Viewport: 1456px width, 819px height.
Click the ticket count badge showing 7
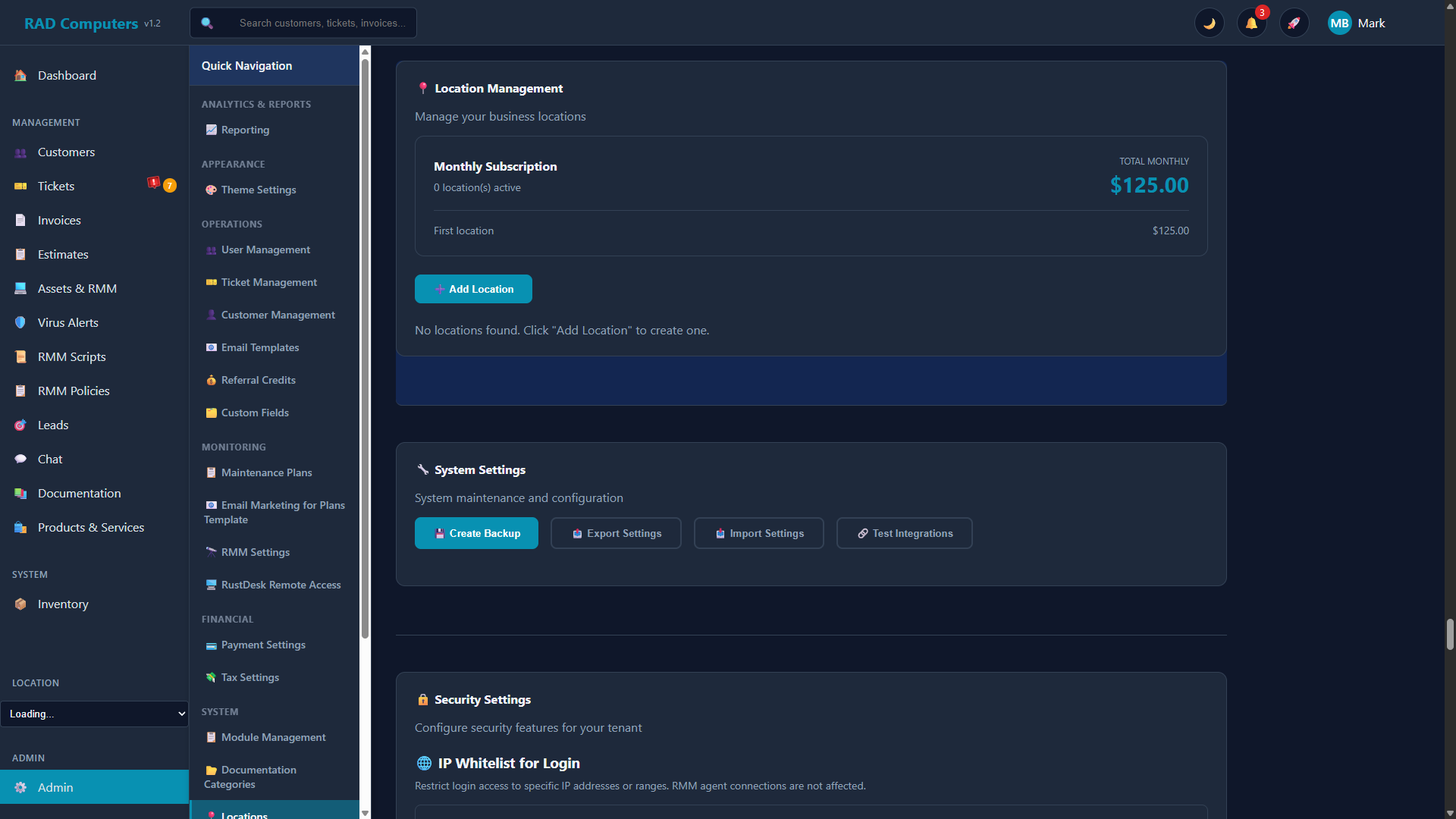coord(170,185)
